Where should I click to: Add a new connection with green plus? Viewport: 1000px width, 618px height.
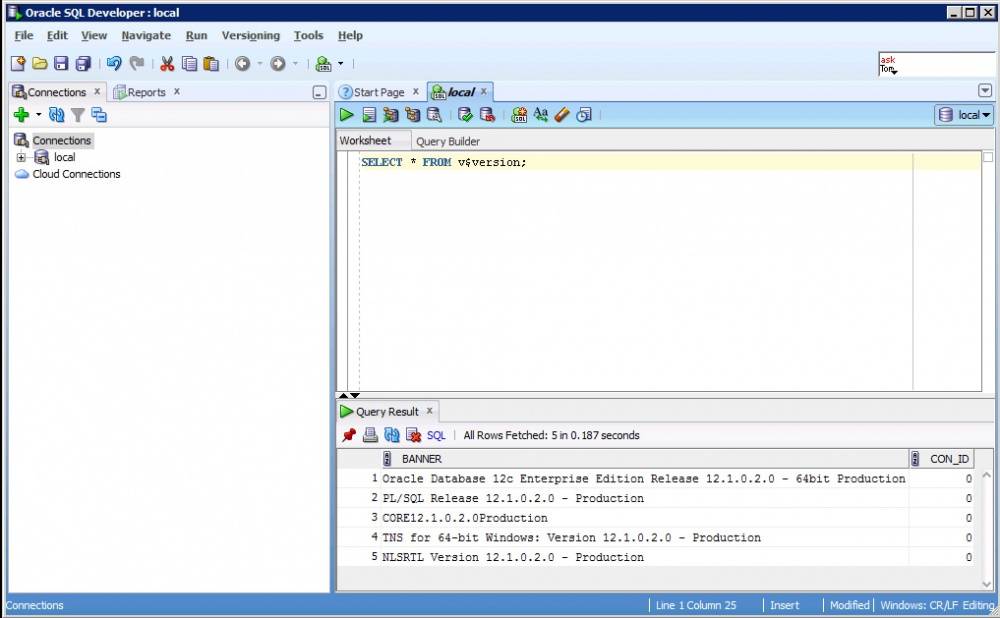click(x=21, y=115)
